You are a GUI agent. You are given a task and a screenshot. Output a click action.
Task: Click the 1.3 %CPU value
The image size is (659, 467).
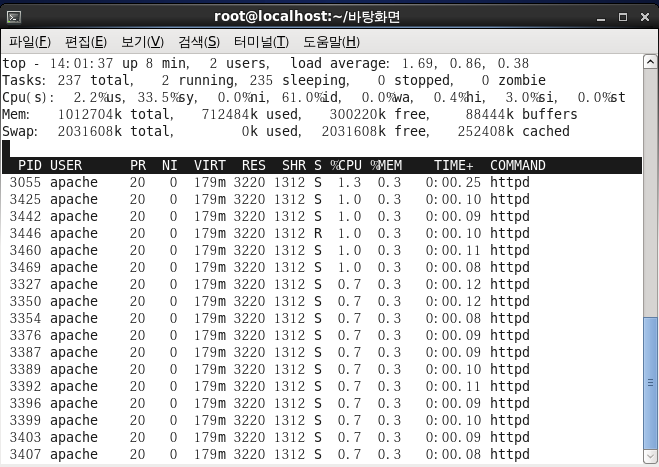click(350, 182)
